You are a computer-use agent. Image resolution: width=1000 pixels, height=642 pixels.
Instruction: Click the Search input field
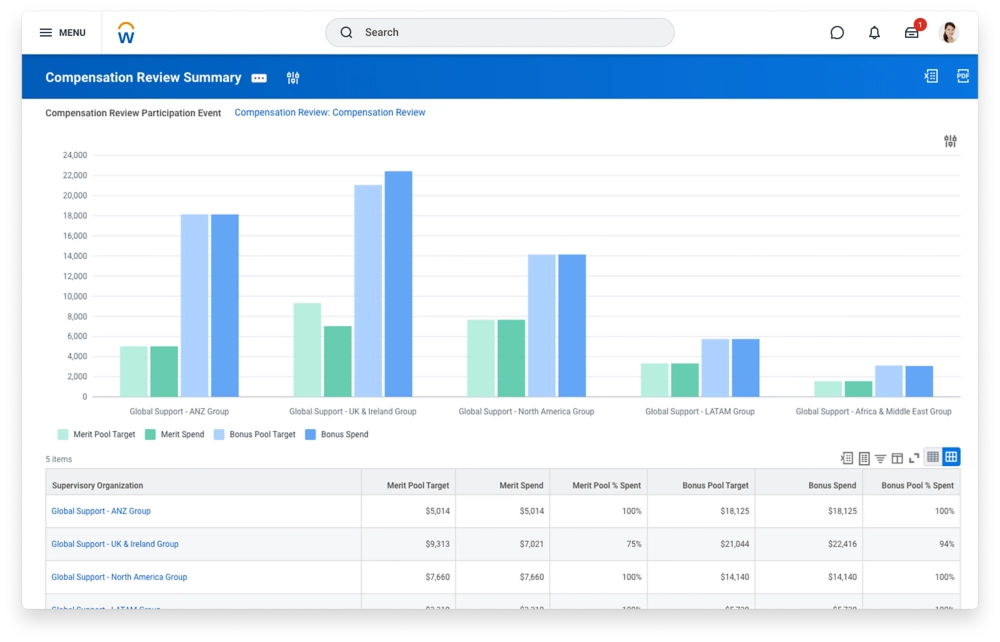(500, 33)
